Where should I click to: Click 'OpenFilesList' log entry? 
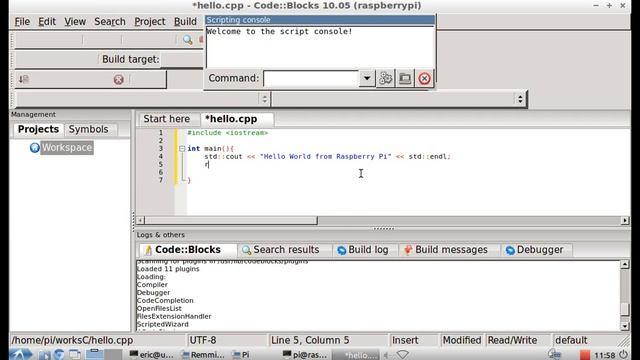159,309
